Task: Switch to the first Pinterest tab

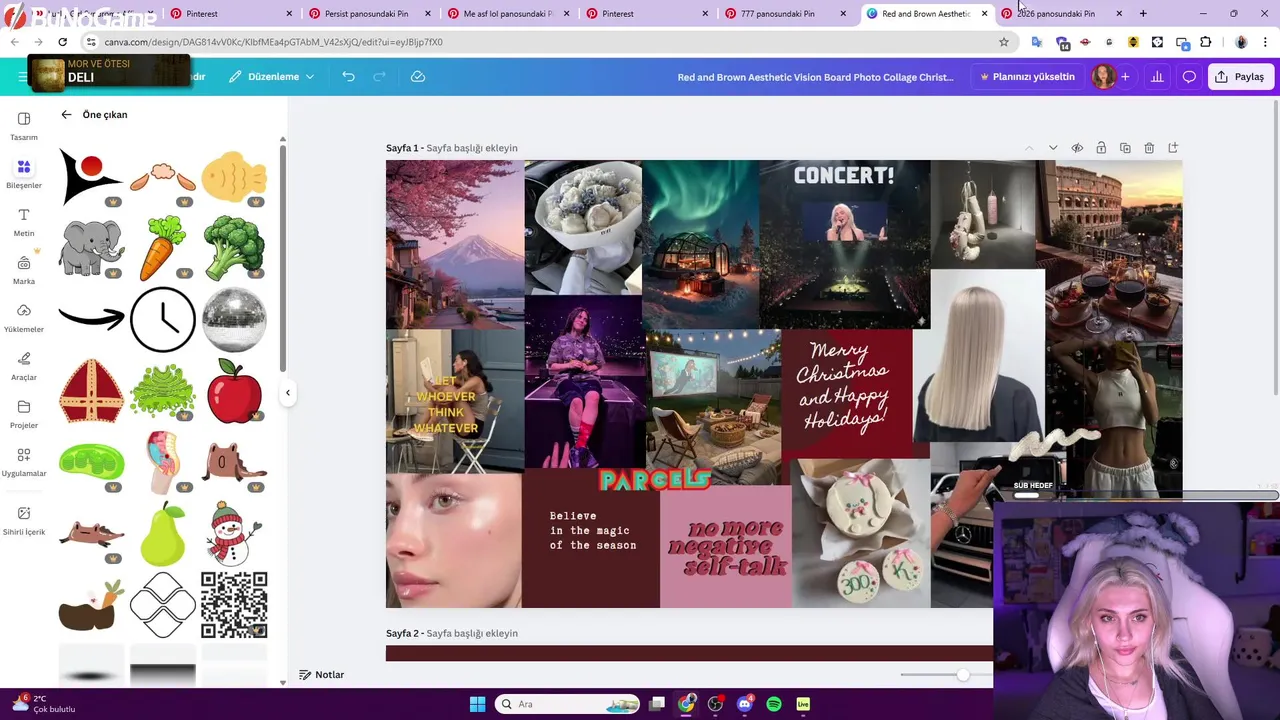Action: tap(229, 14)
